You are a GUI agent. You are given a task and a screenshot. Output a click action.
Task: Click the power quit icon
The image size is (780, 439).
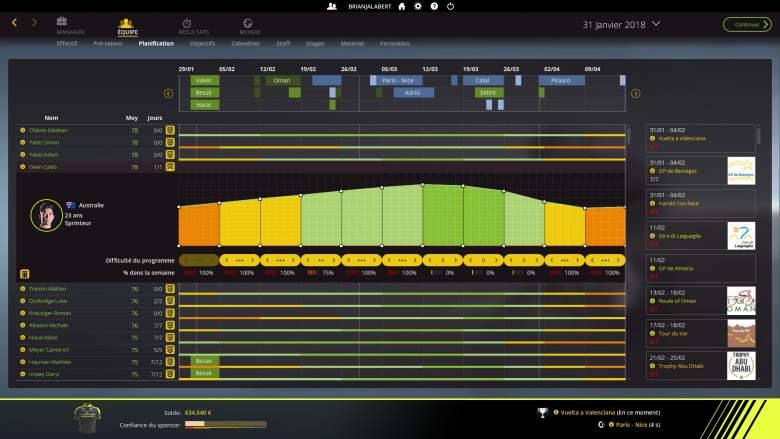click(x=448, y=6)
